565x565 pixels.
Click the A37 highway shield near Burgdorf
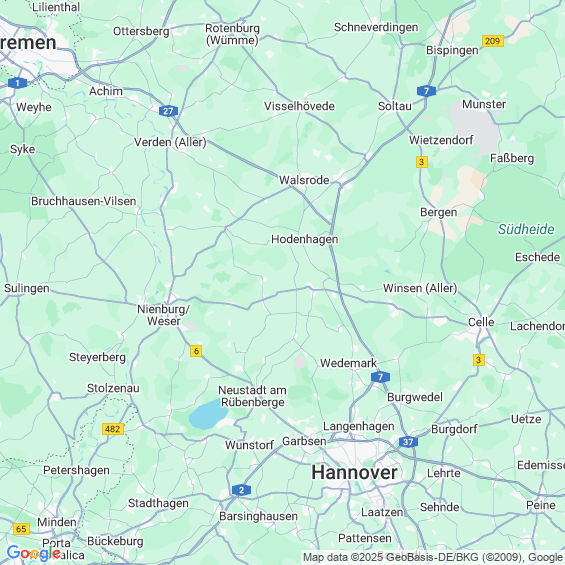point(408,442)
